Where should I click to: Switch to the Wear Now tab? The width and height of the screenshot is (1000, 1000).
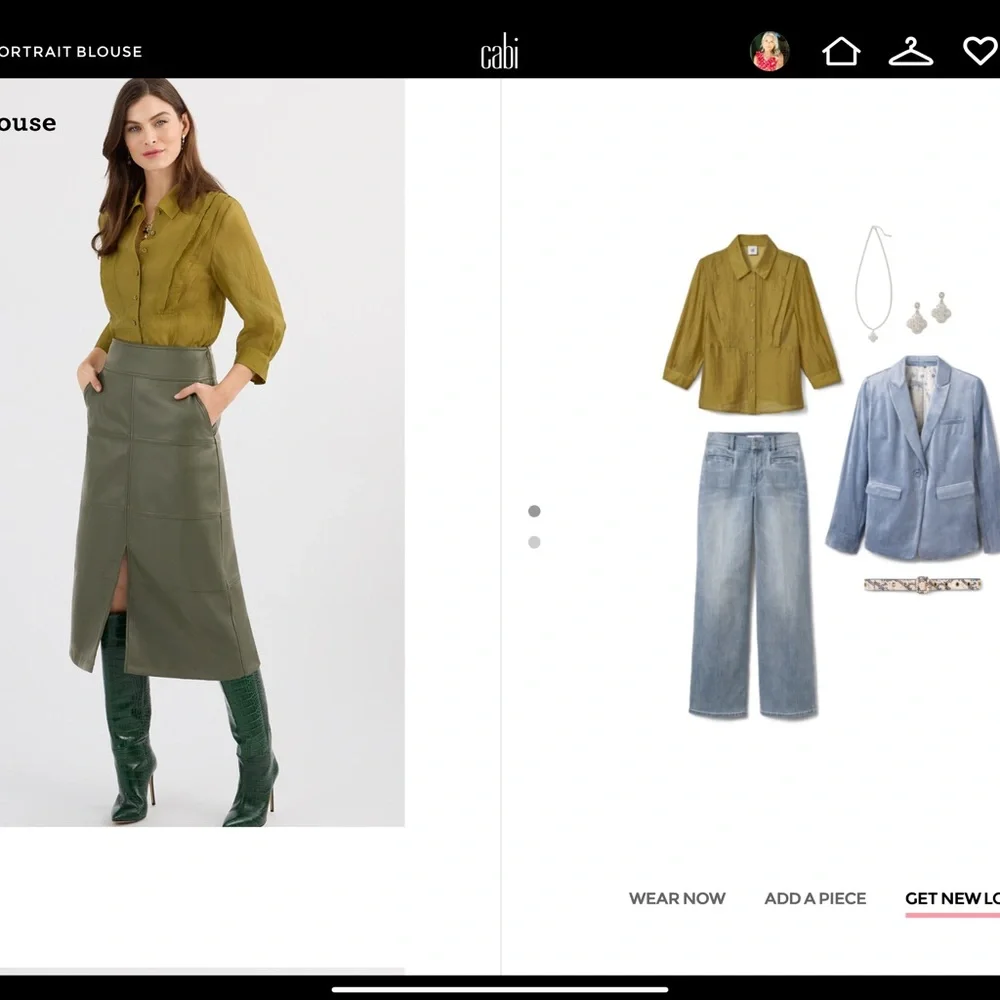677,898
